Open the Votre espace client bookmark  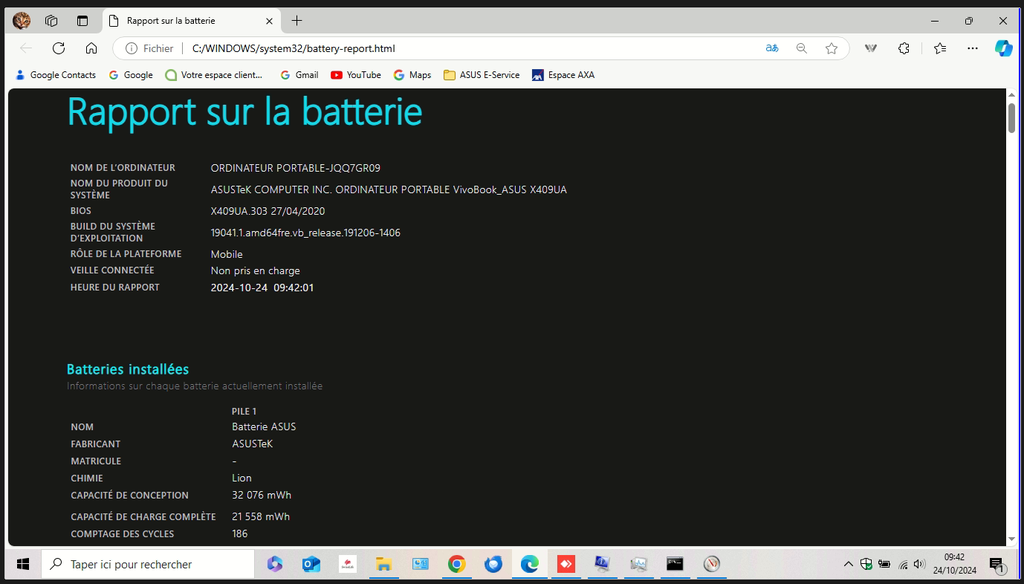tap(214, 75)
